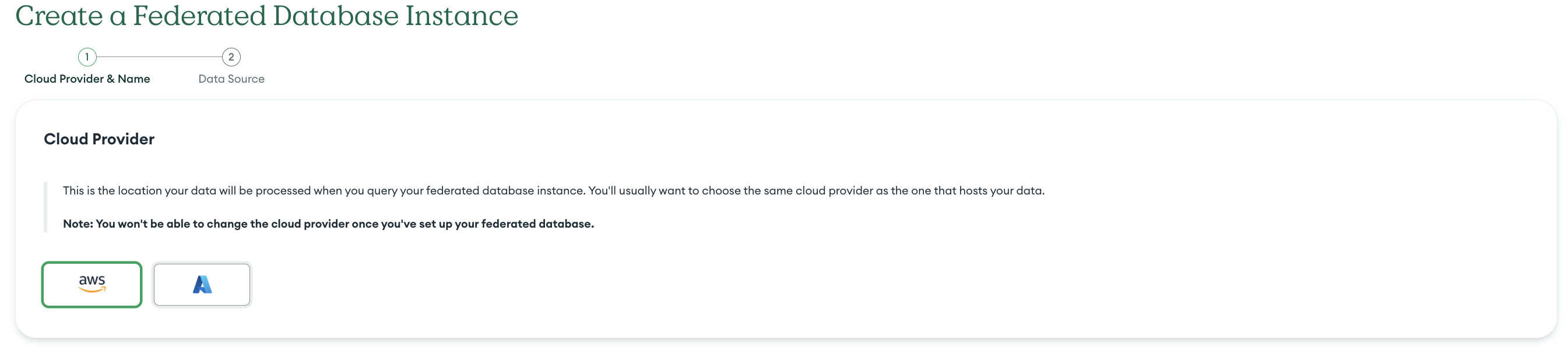This screenshot has height=347, width=1568.
Task: Click the bold Note about changing cloud provider
Action: pyautogui.click(x=329, y=224)
